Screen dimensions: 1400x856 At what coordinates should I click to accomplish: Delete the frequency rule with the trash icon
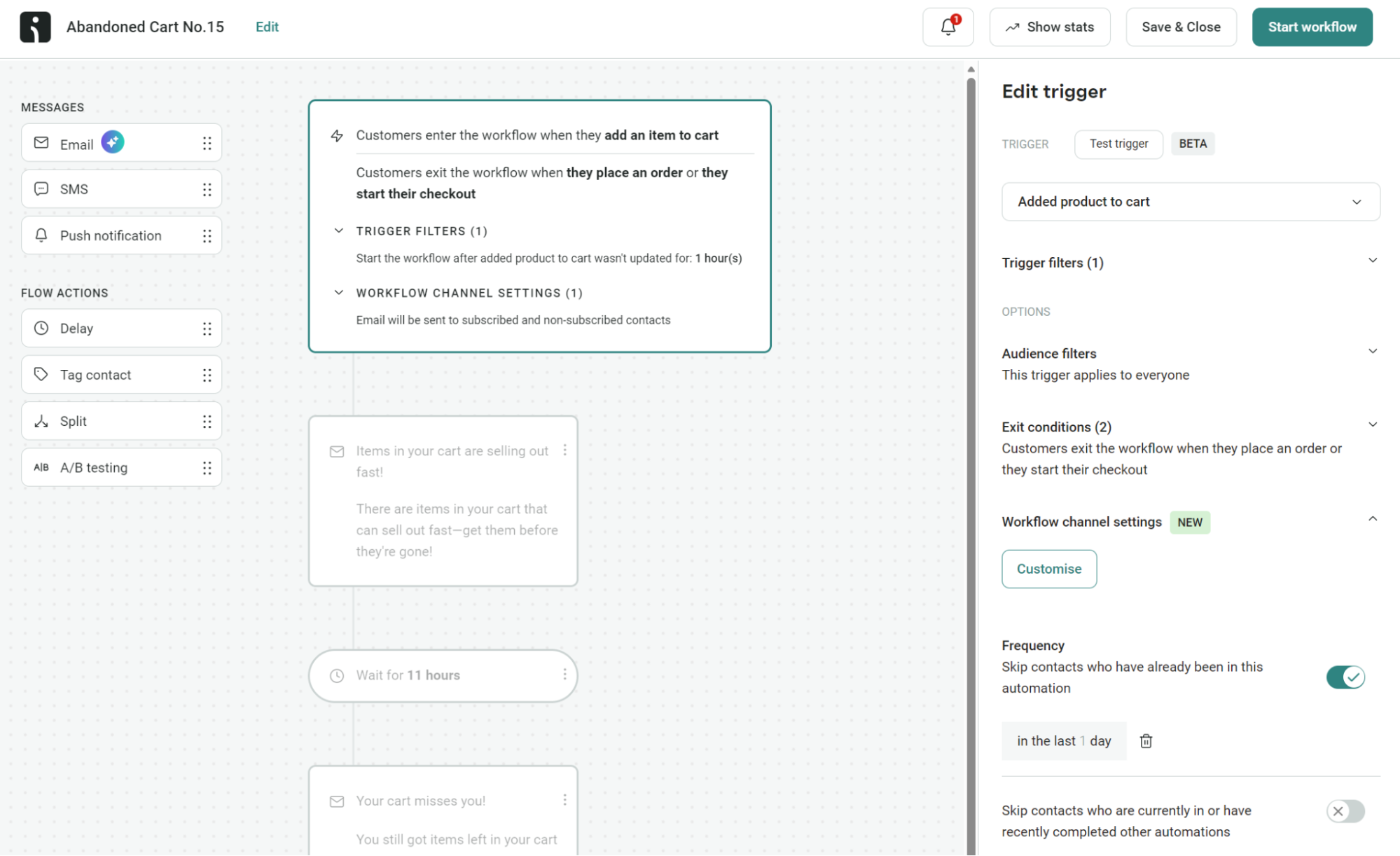coord(1146,740)
